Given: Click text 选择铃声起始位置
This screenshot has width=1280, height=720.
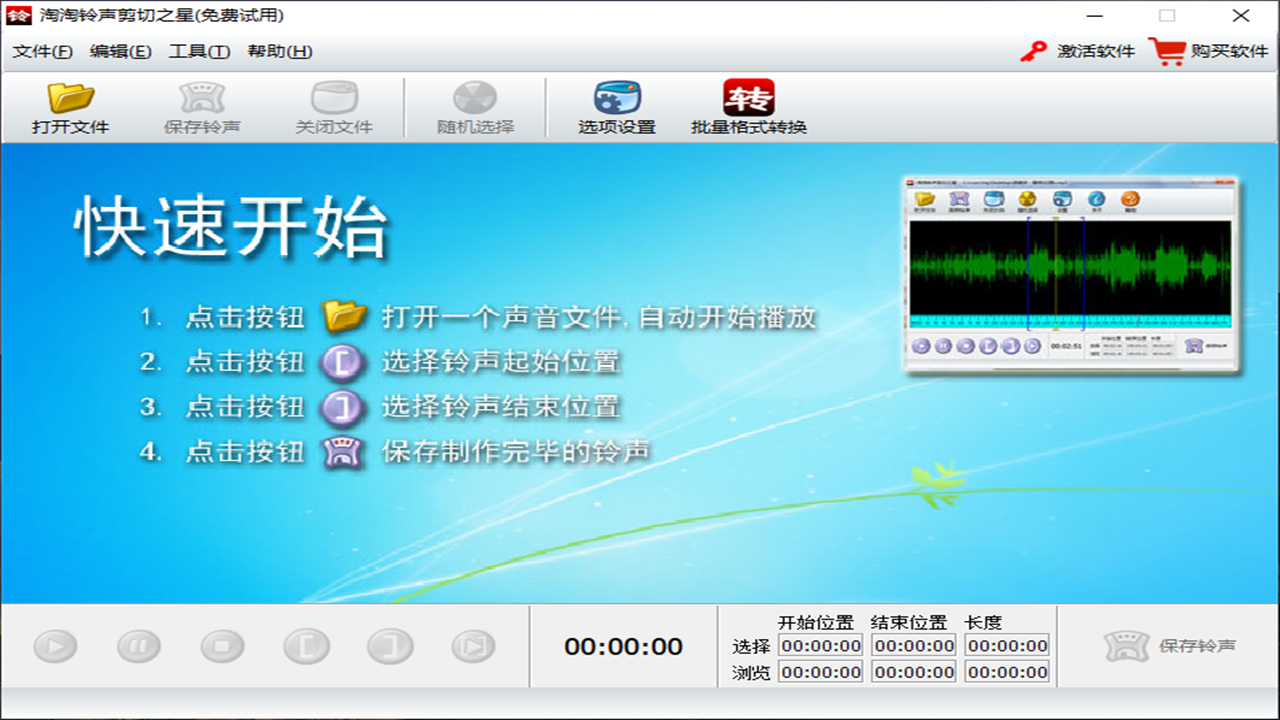Looking at the screenshot, I should coord(501,362).
